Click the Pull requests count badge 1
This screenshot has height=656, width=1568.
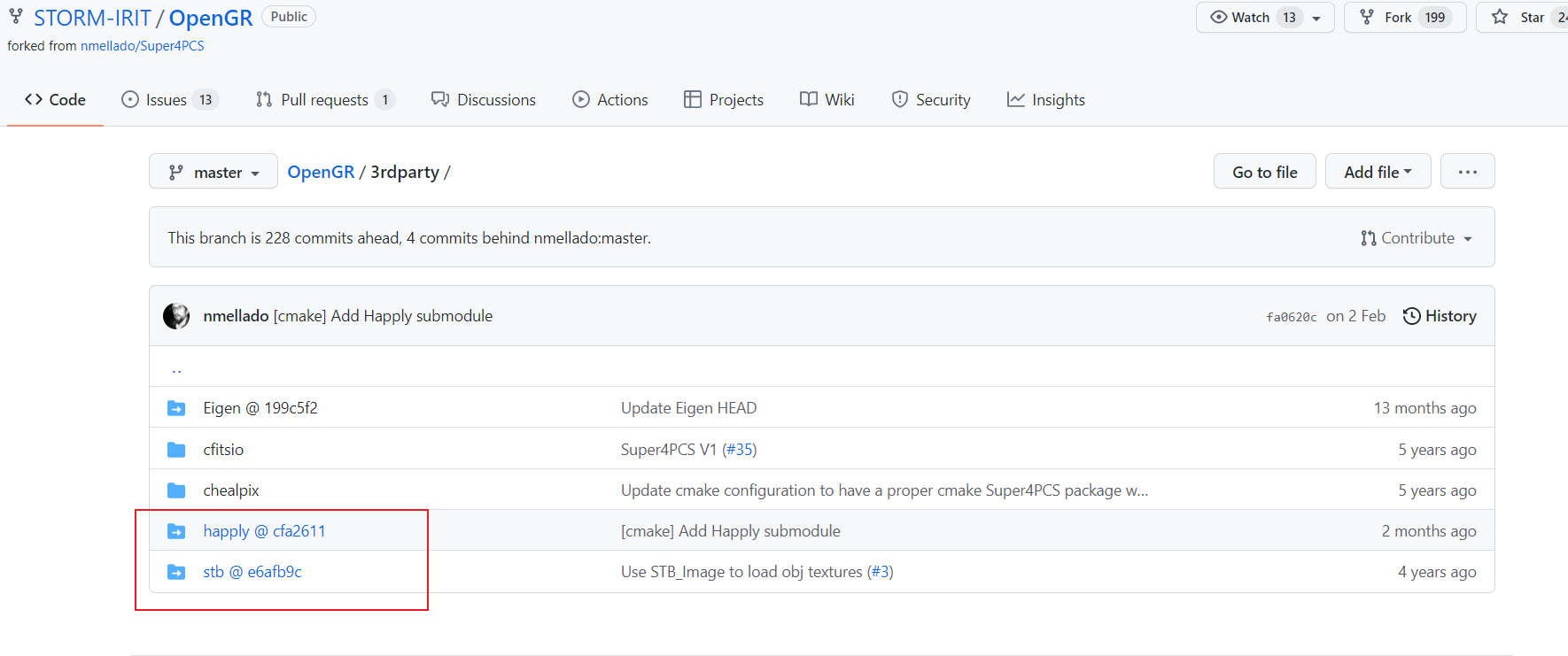[x=384, y=100]
